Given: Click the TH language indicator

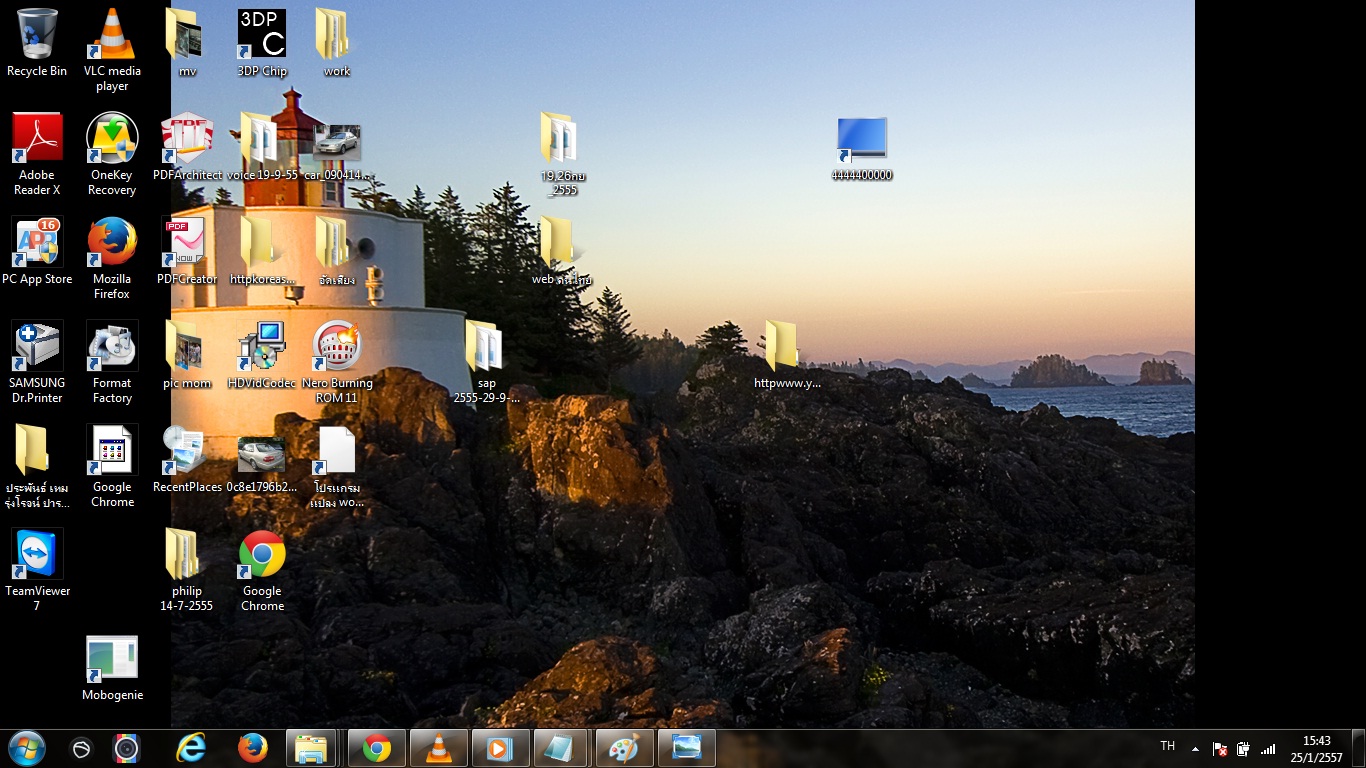Looking at the screenshot, I should 1167,746.
